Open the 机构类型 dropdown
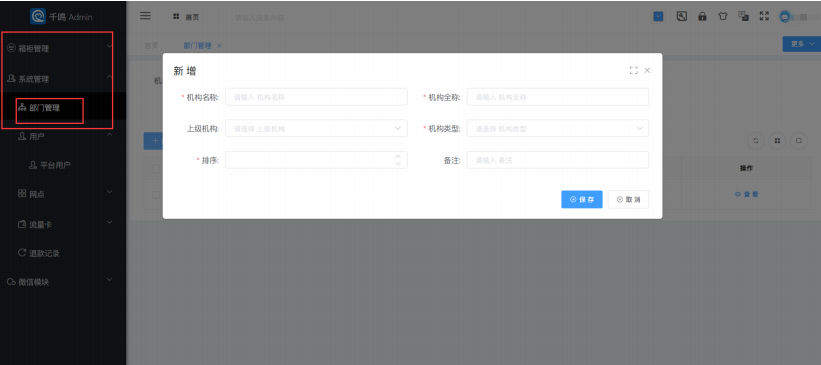 [558, 128]
